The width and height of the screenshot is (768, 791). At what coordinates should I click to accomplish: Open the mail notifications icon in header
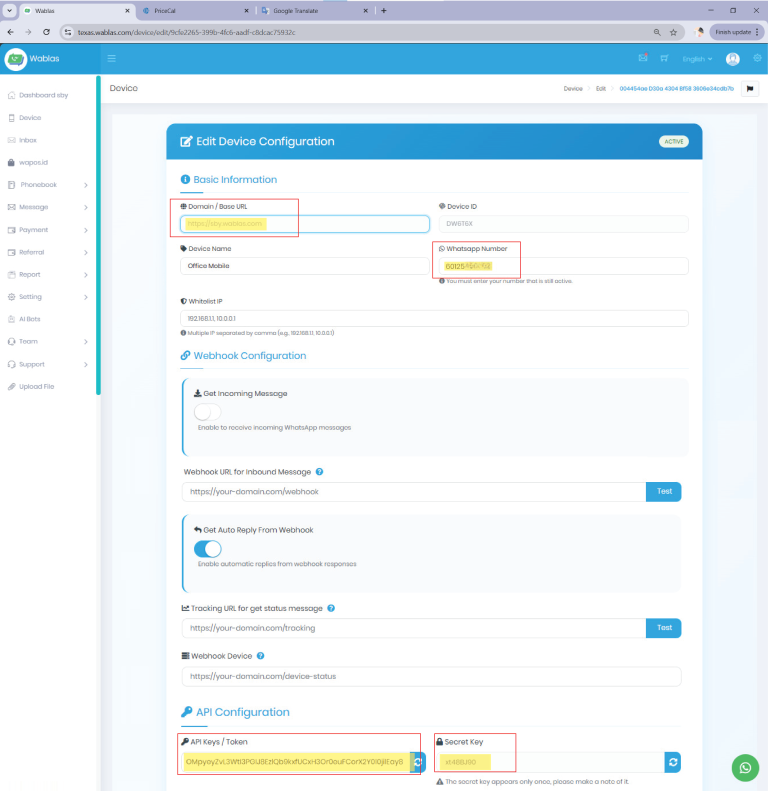[643, 59]
